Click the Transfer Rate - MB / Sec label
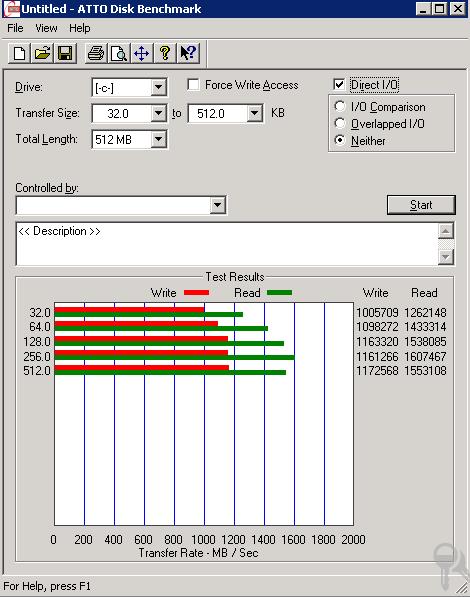The width and height of the screenshot is (470, 597). click(198, 553)
